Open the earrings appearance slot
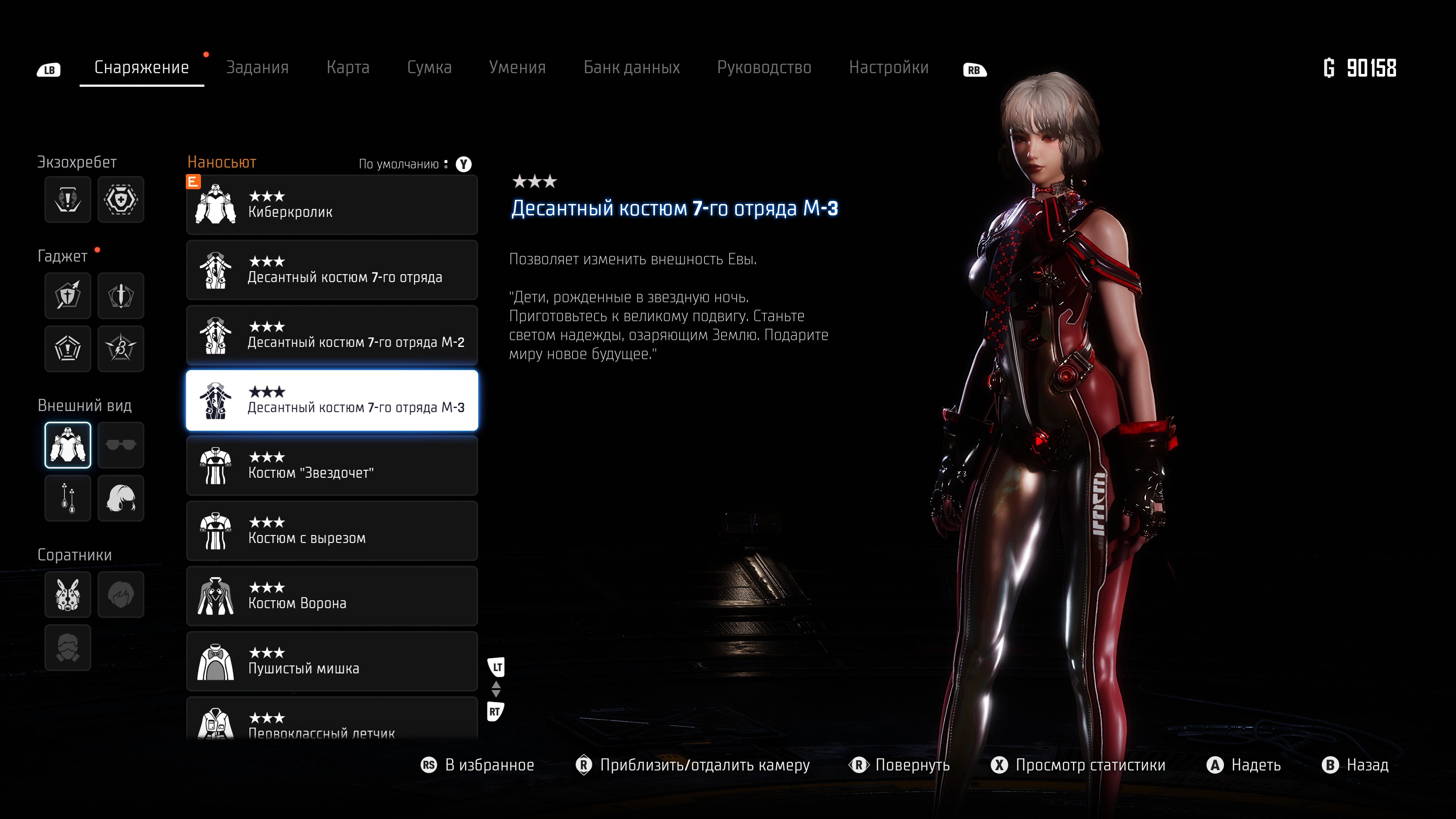 coord(67,498)
